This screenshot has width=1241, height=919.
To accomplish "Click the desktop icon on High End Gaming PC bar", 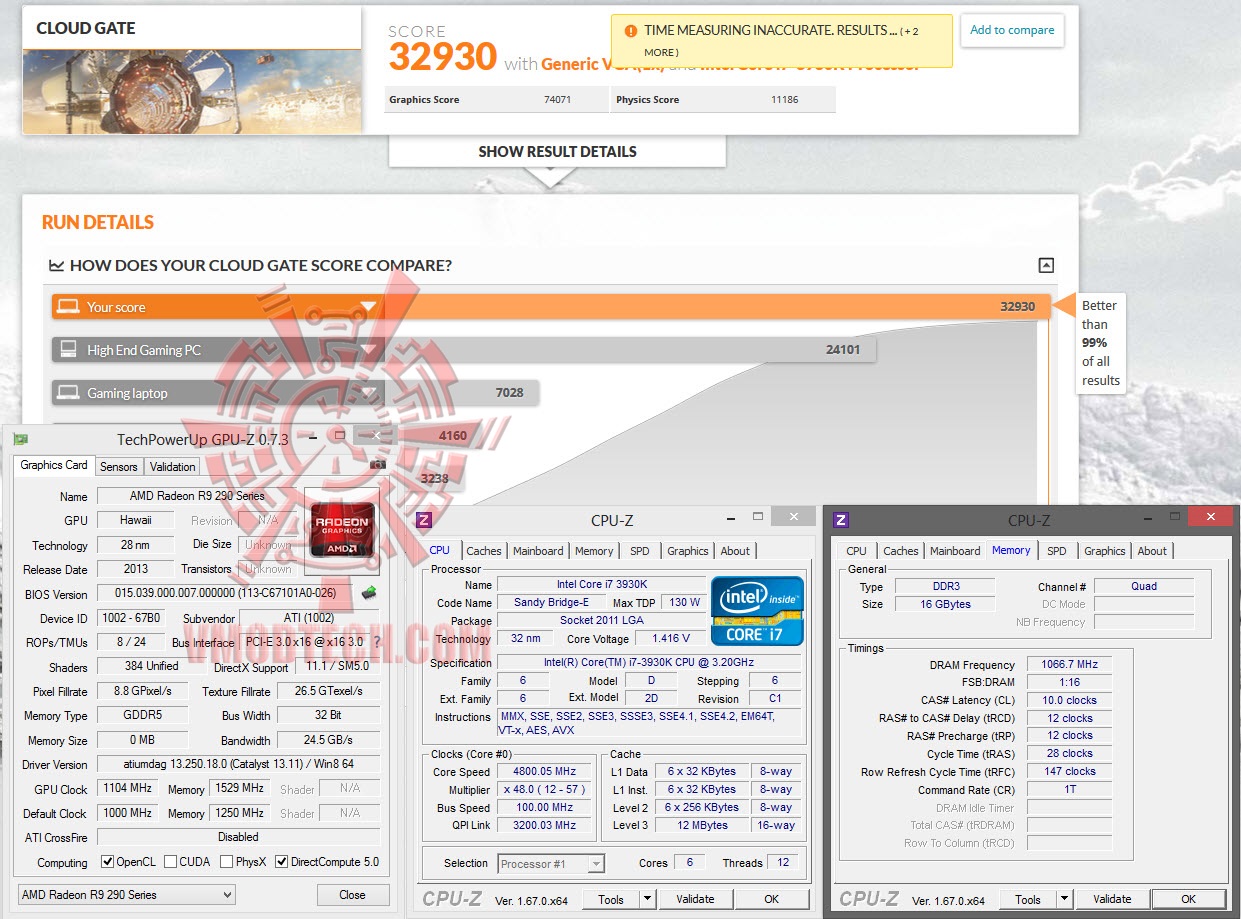I will pos(68,349).
